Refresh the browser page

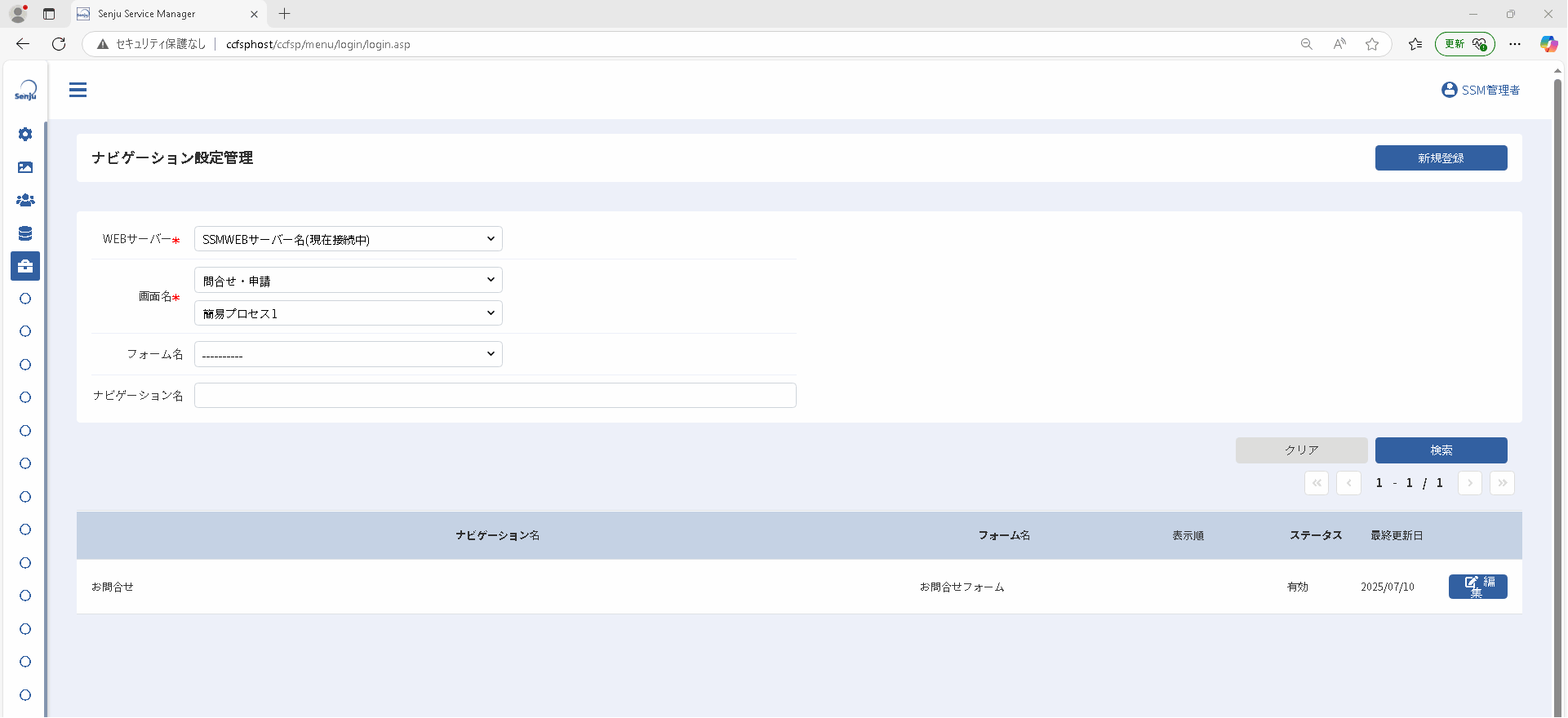[x=59, y=44]
